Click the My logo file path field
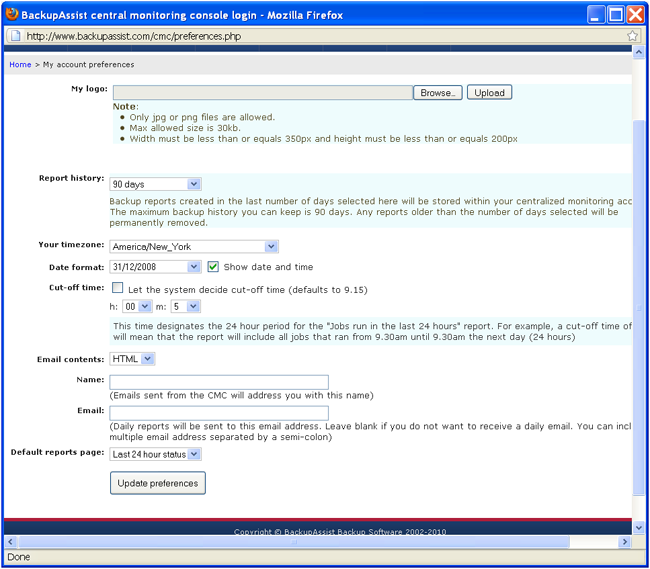The height and width of the screenshot is (569, 650). click(x=263, y=92)
